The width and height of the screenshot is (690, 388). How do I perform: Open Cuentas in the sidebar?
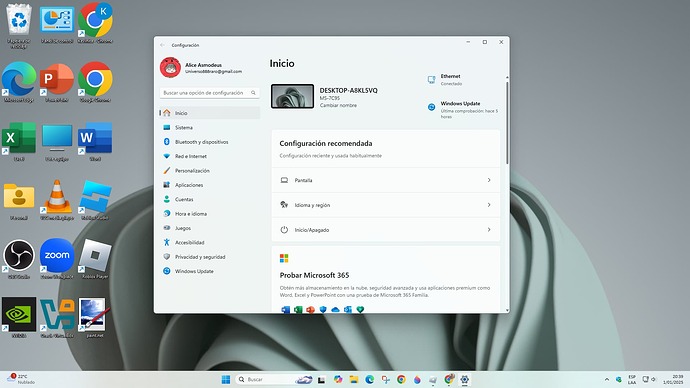tap(209, 199)
